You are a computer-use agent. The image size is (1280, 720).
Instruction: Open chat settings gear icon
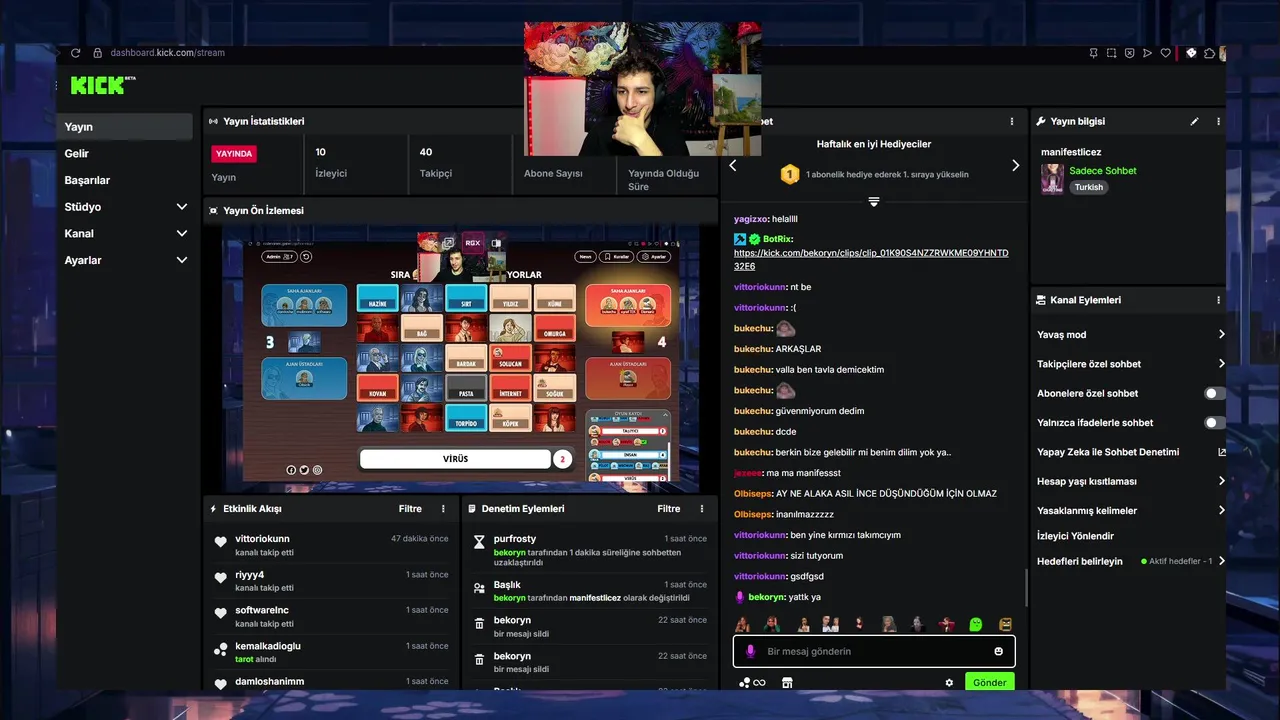949,683
